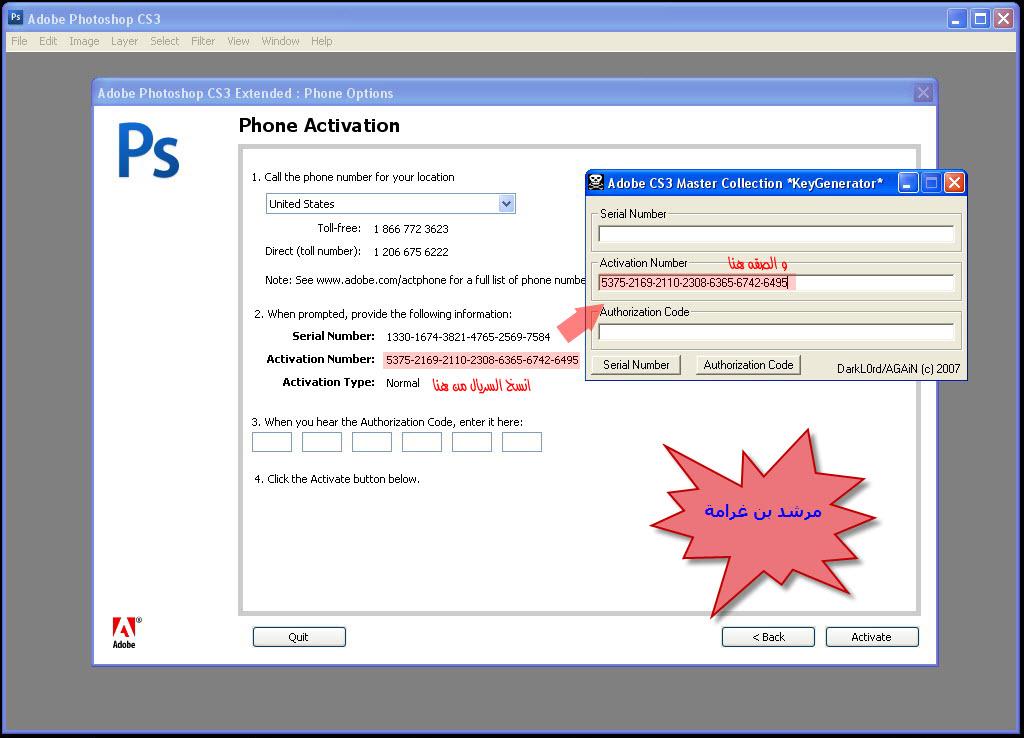Image resolution: width=1024 pixels, height=738 pixels.
Task: Open the Help menu
Action: click(x=321, y=41)
